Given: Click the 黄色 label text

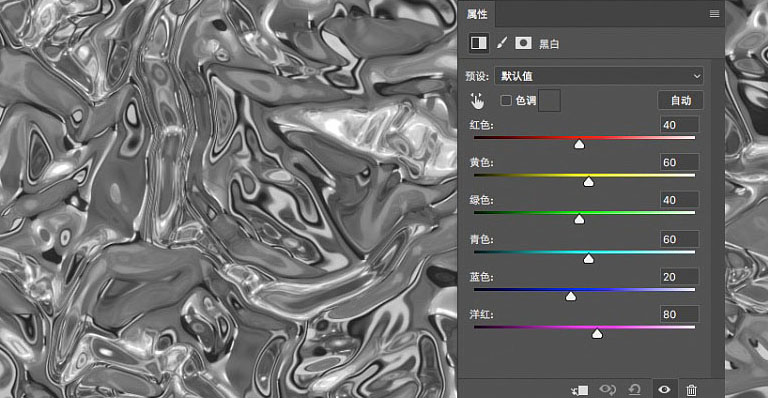Looking at the screenshot, I should point(481,162).
